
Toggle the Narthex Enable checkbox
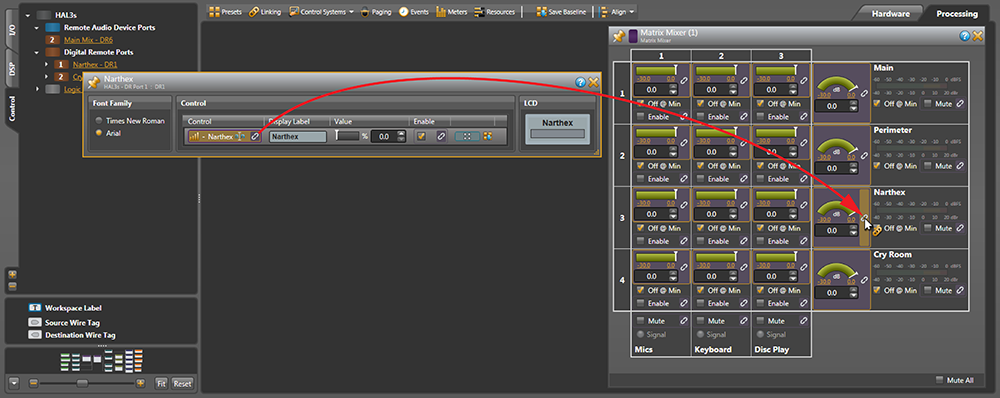tap(421, 136)
